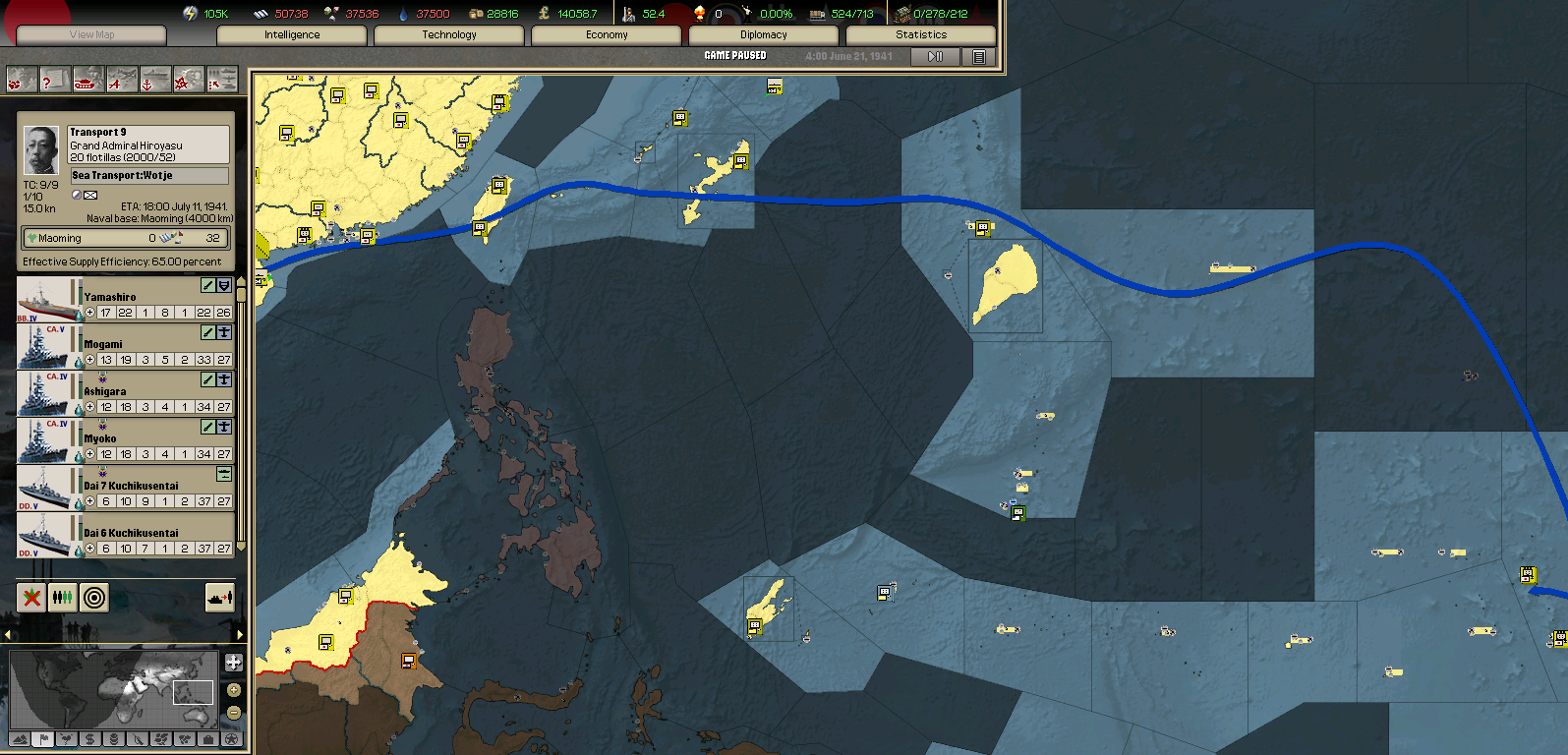Viewport: 1568px width, 755px height.
Task: Disband fleet with red X button
Action: click(x=31, y=597)
